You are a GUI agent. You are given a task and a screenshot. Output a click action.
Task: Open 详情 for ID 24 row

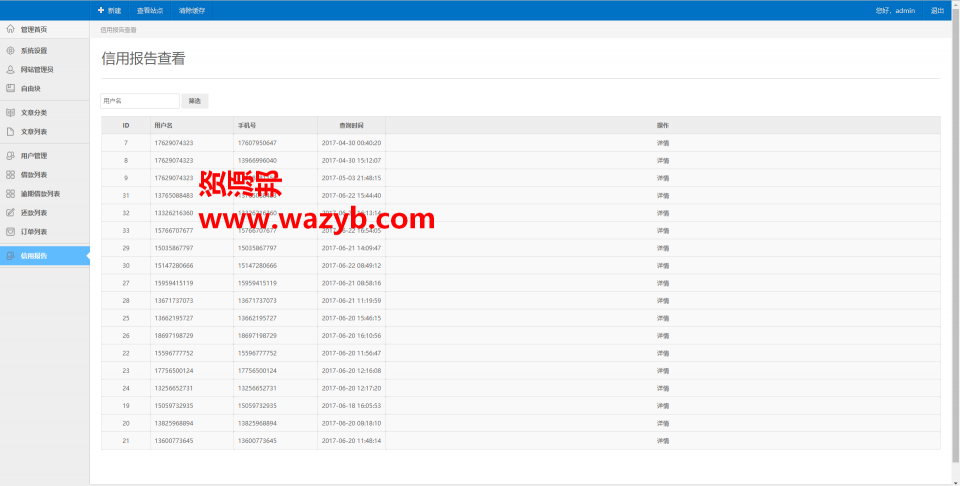662,388
